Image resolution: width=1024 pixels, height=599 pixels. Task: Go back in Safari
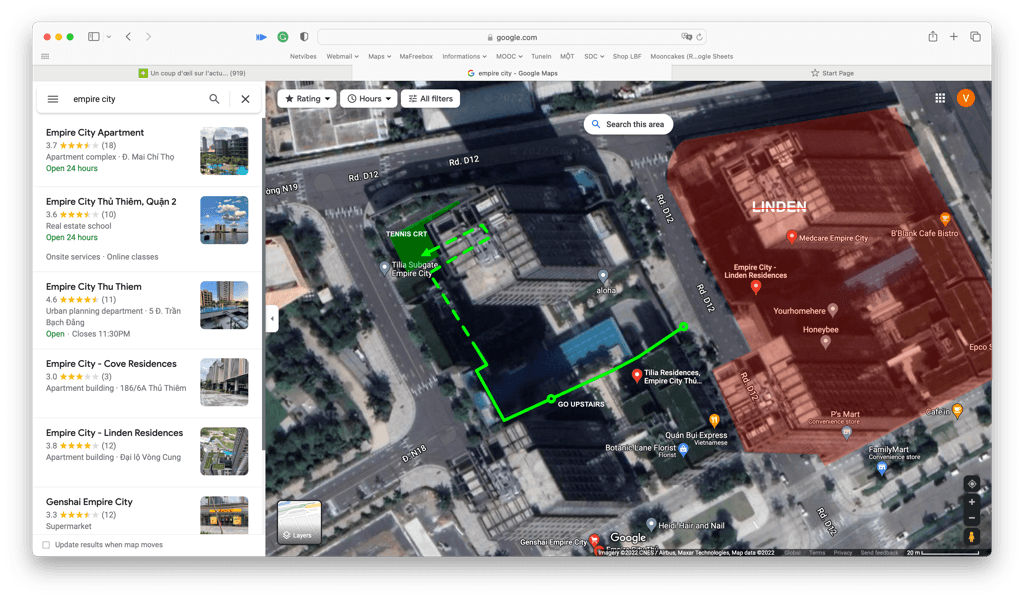129,37
